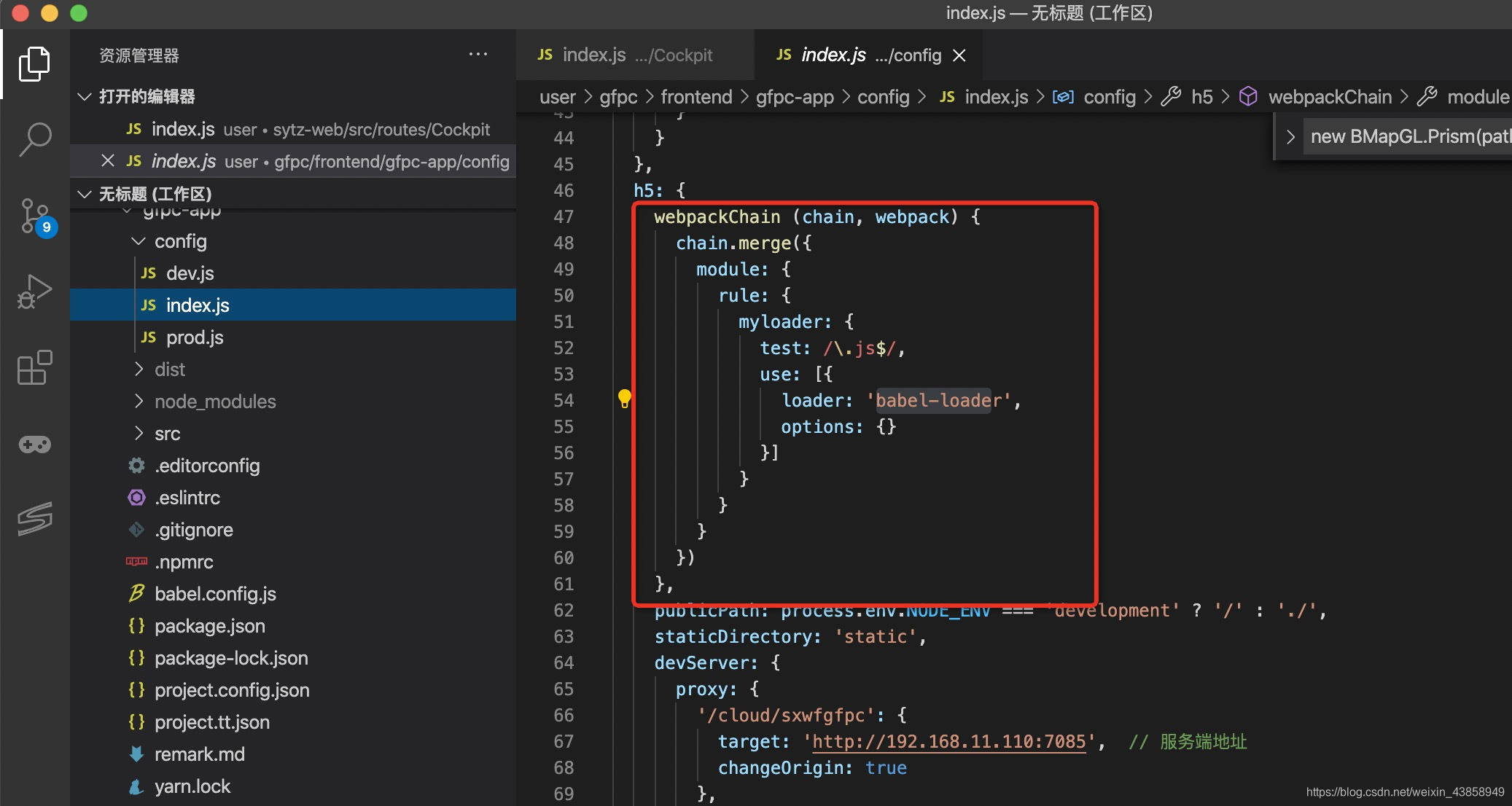
Task: Select webpackChain in the breadcrumb
Action: (x=1329, y=97)
